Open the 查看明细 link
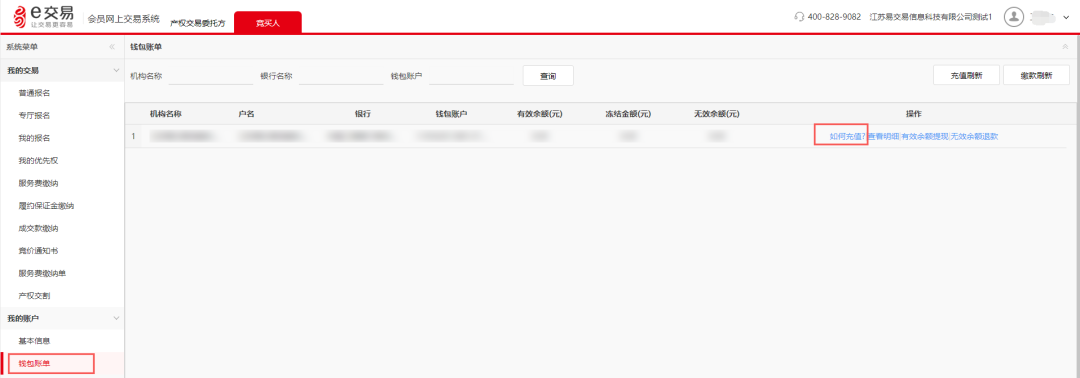The width and height of the screenshot is (1080, 378). tap(883, 136)
